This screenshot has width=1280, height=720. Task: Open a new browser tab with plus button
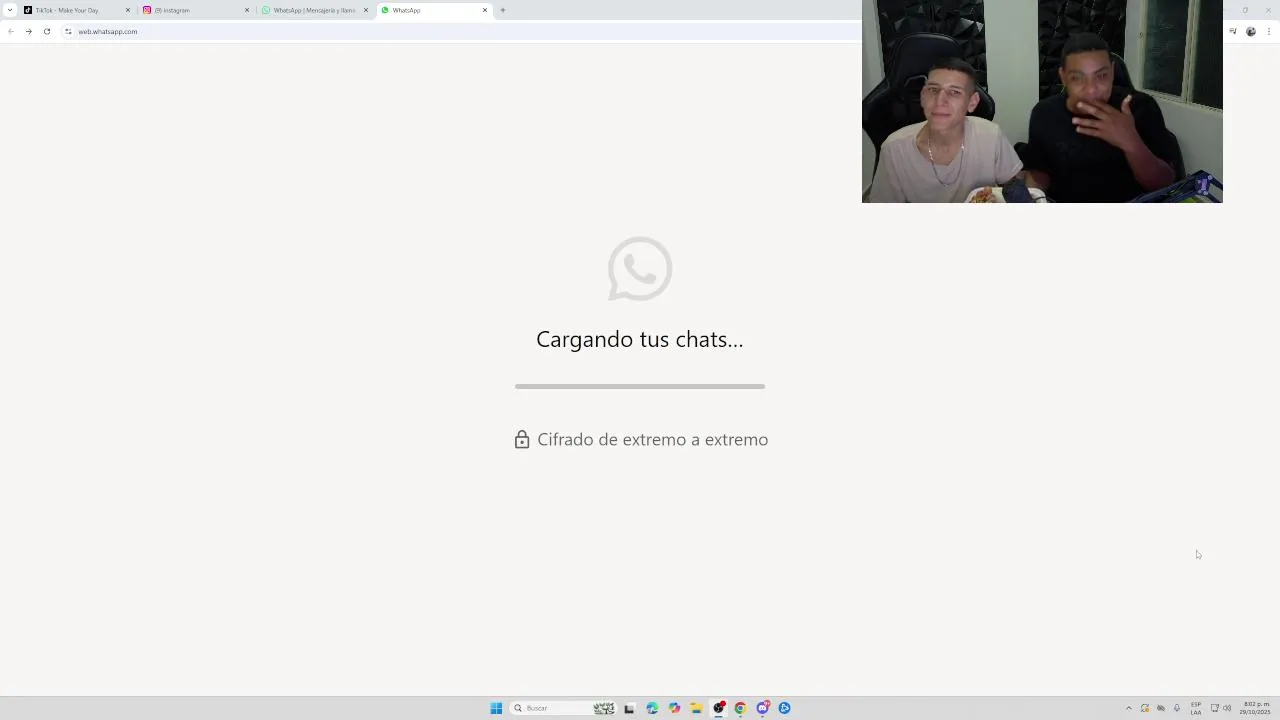click(503, 10)
